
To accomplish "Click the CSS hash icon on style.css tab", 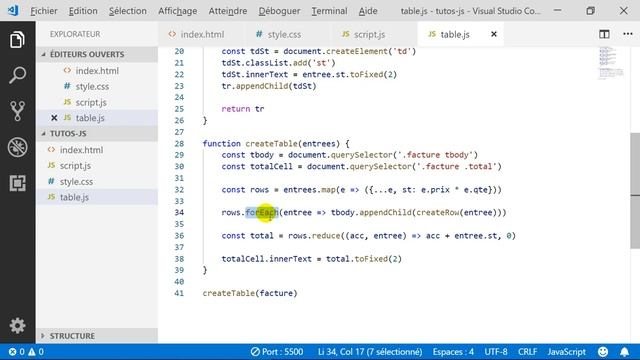I will coord(259,34).
